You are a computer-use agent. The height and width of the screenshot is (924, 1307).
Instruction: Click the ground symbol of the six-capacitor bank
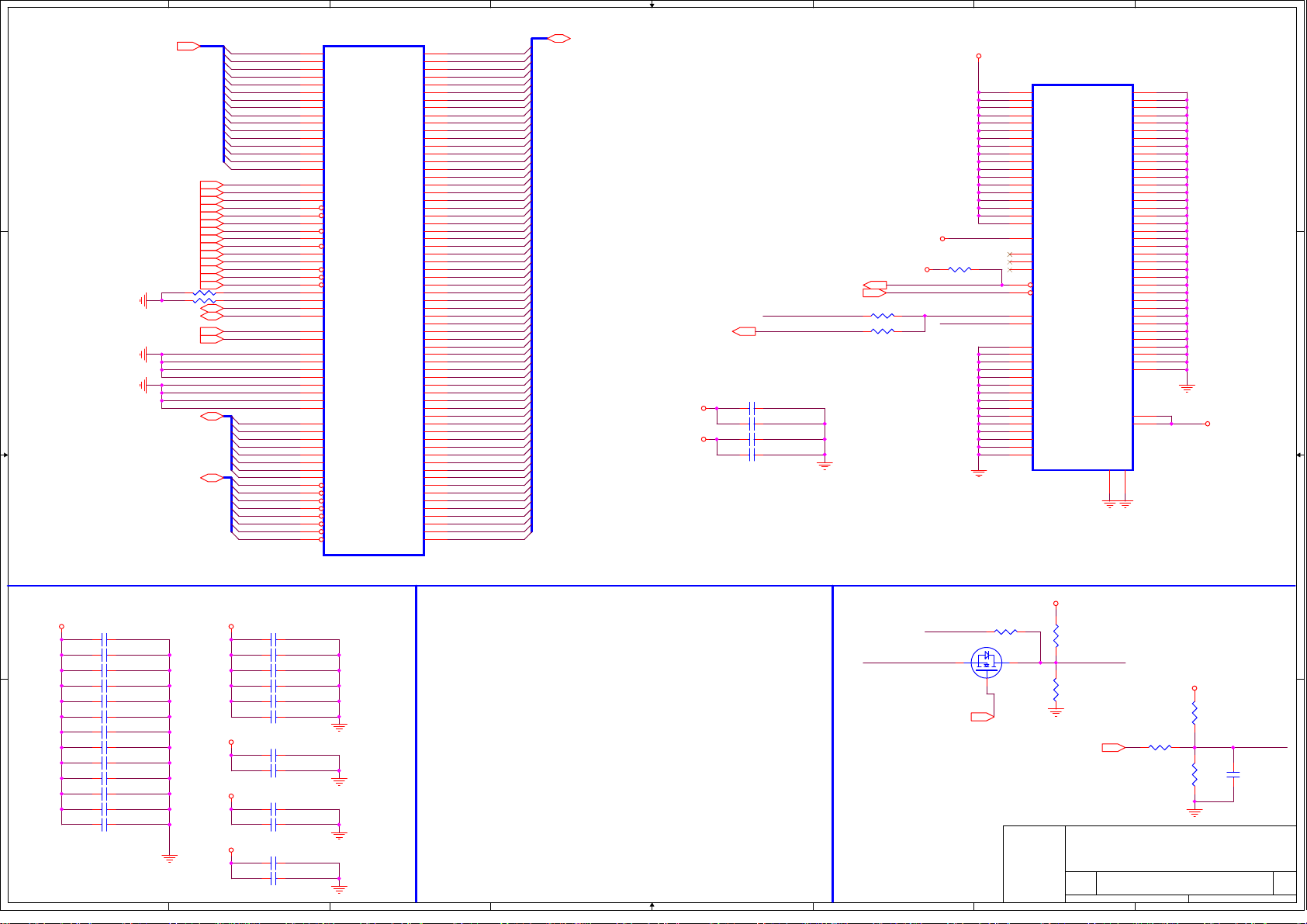(x=339, y=727)
